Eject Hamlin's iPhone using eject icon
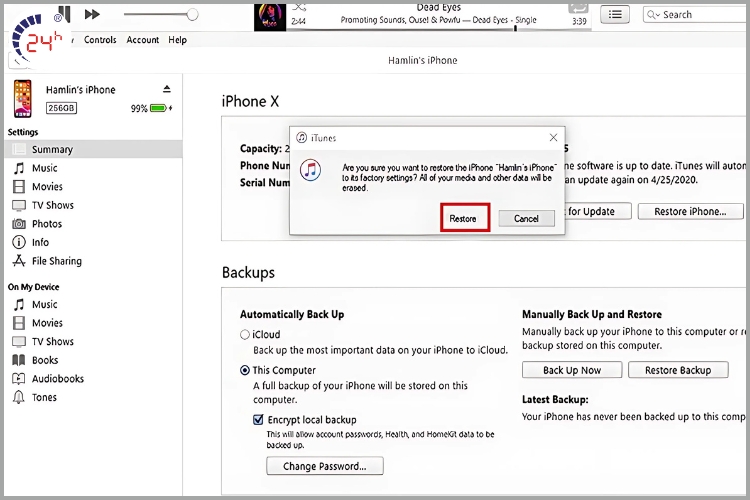Viewport: 750px width, 500px height. [x=166, y=89]
